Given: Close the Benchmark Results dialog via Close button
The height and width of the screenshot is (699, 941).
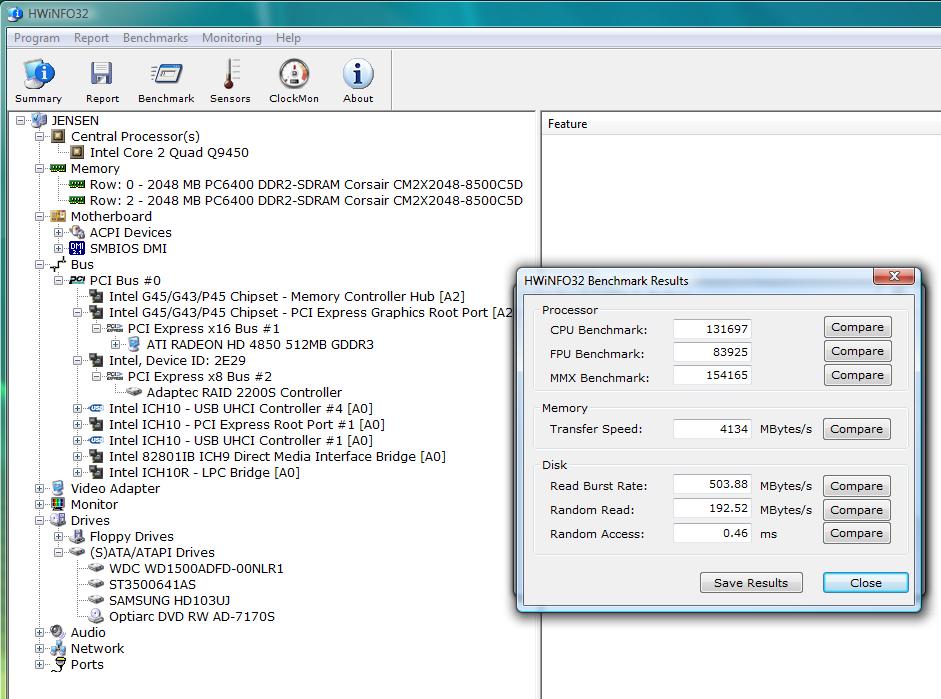Looking at the screenshot, I should 865,583.
